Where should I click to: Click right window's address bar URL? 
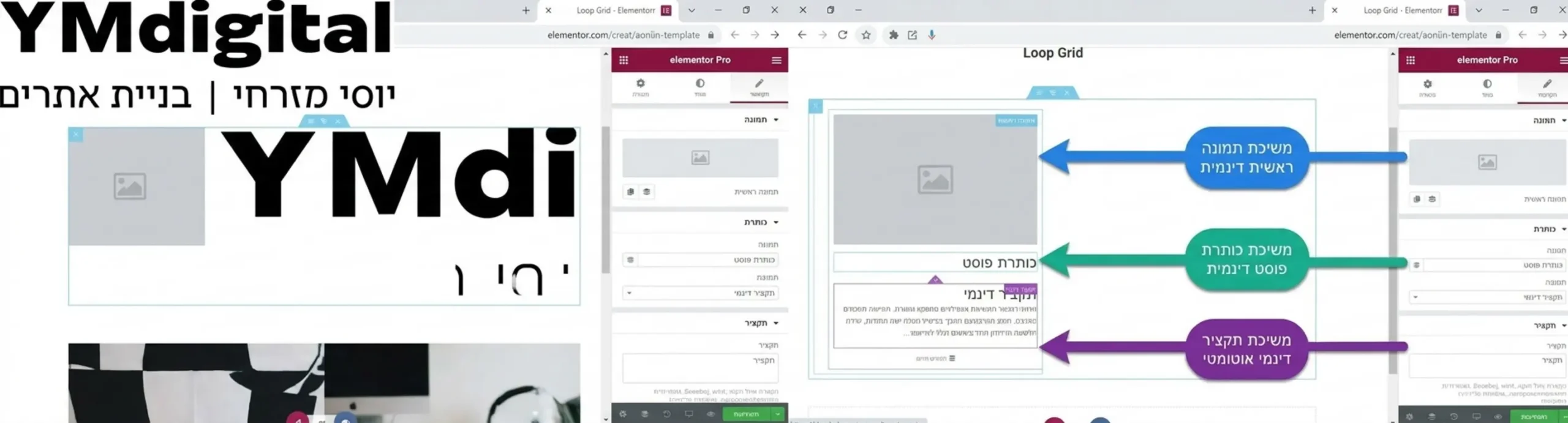(x=1411, y=35)
